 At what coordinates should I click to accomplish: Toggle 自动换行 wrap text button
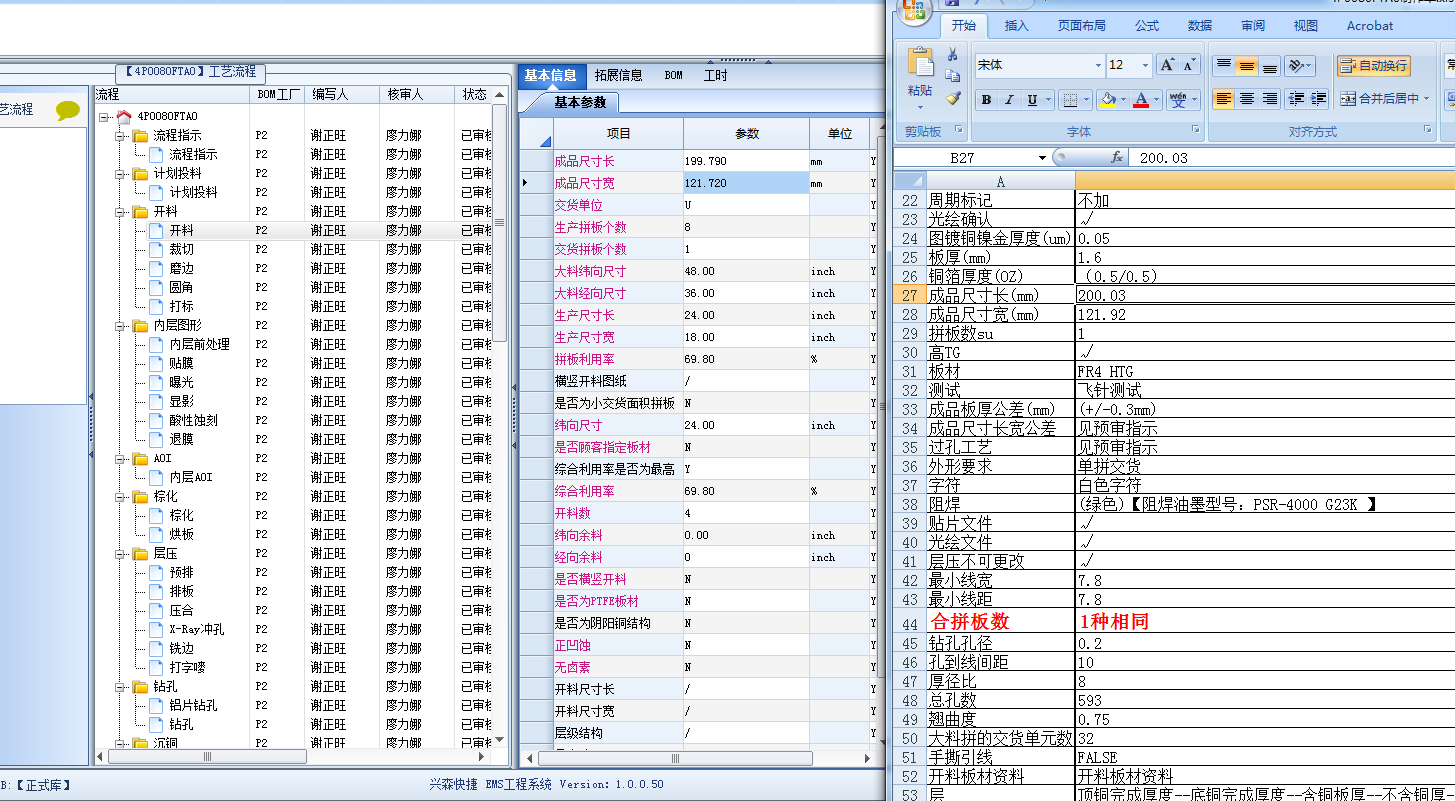tap(1374, 65)
